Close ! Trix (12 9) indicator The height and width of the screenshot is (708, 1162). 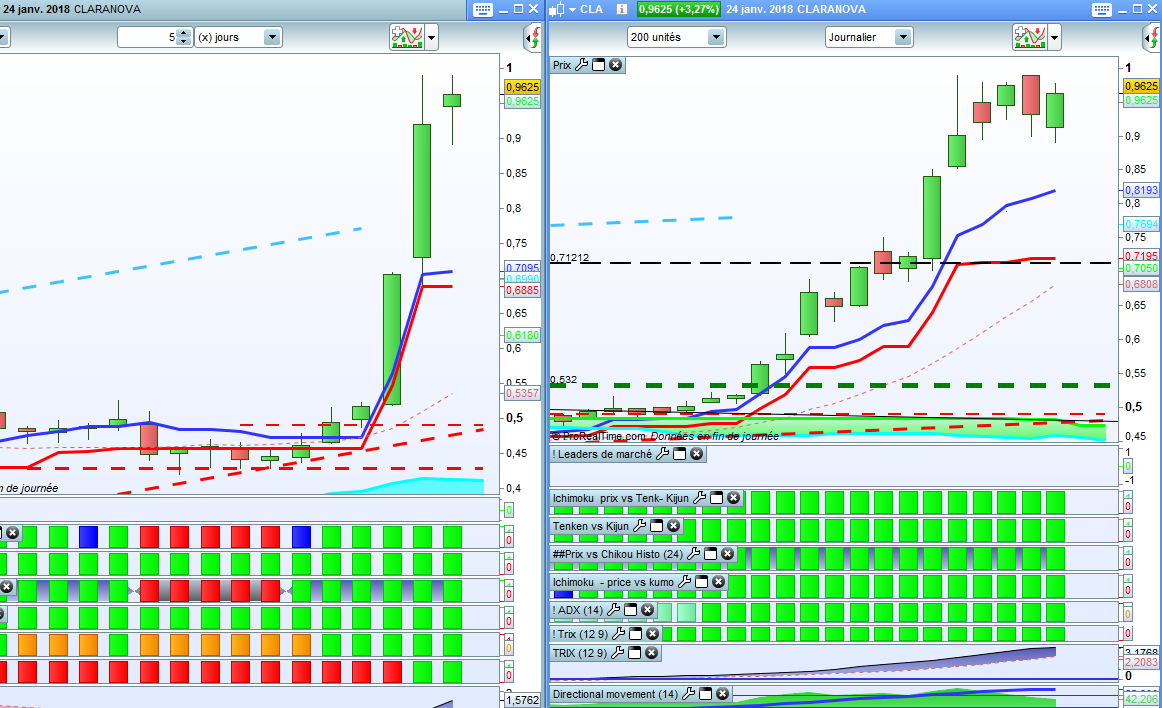tap(652, 634)
